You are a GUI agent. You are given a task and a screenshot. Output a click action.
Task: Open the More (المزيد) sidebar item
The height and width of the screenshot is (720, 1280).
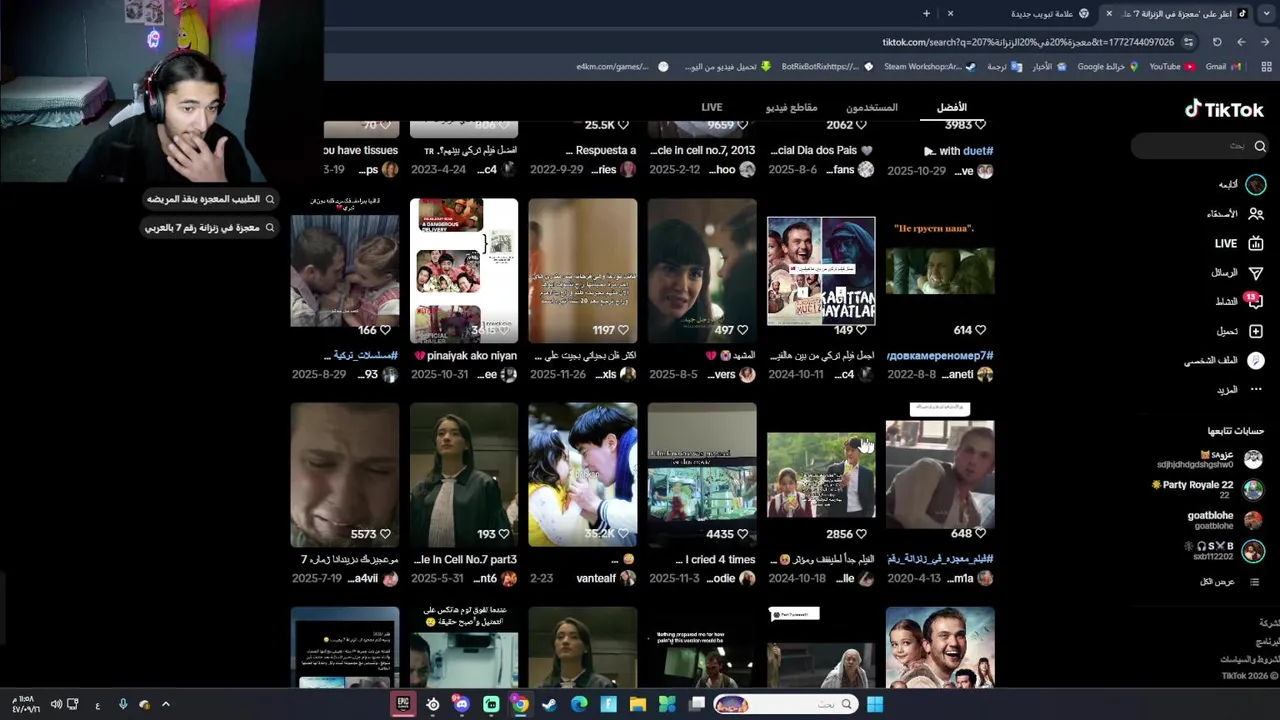(1240, 389)
